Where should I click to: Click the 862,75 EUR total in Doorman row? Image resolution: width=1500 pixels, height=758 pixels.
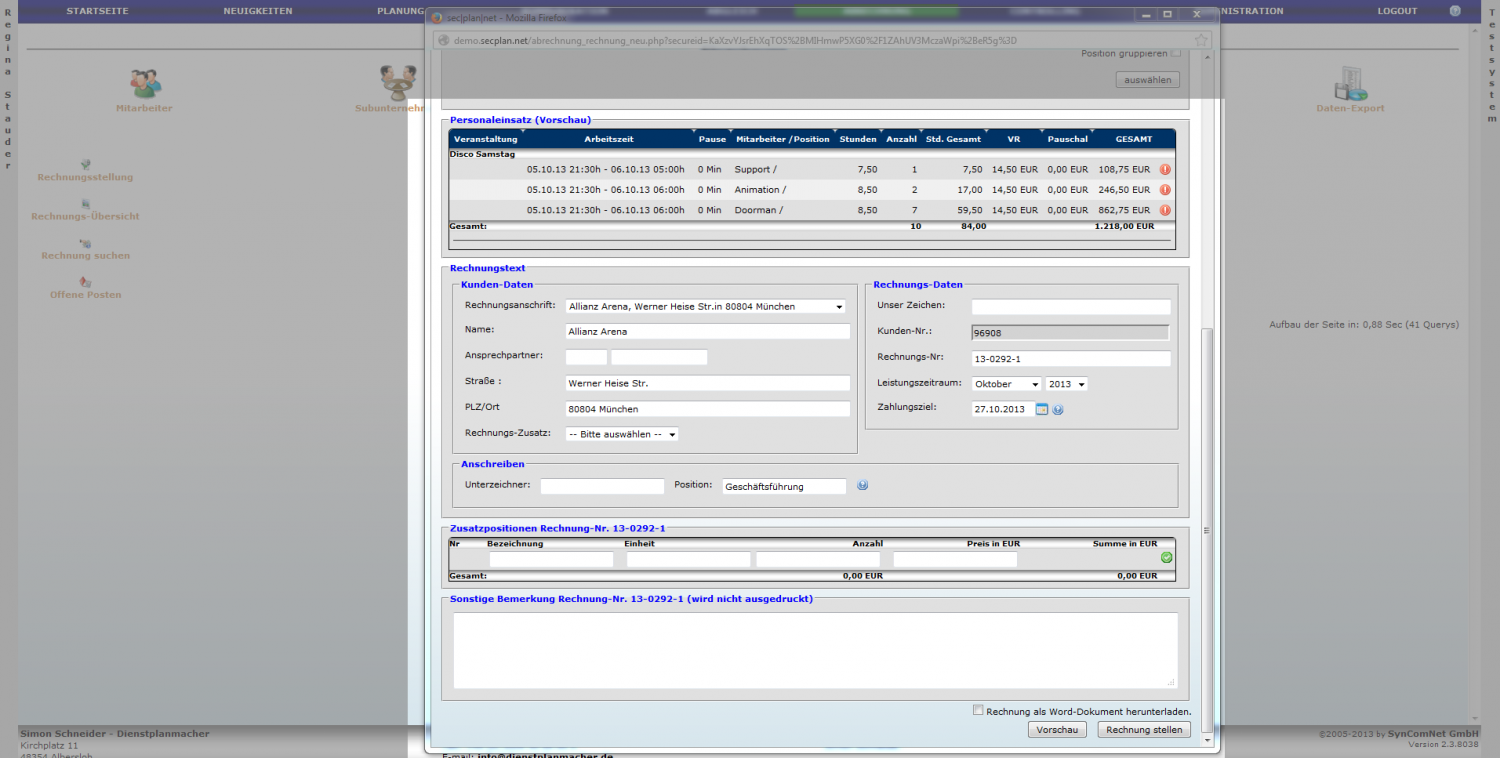(1124, 210)
